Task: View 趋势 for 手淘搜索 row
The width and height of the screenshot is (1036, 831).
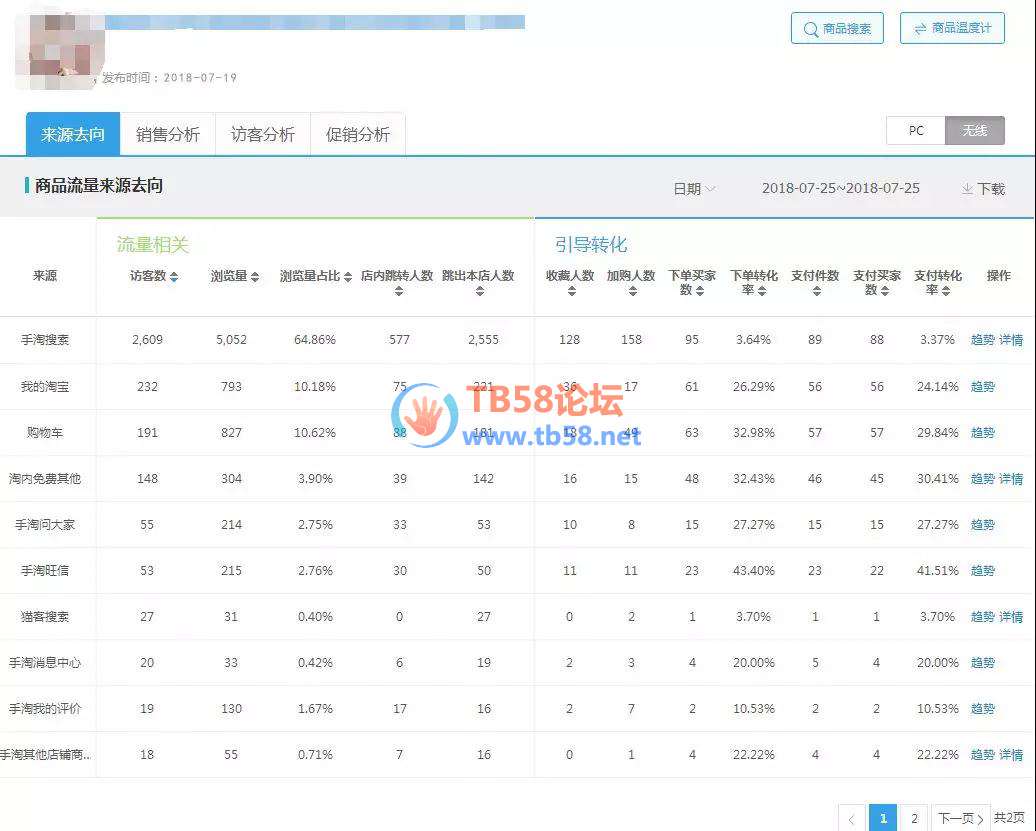Action: tap(982, 340)
